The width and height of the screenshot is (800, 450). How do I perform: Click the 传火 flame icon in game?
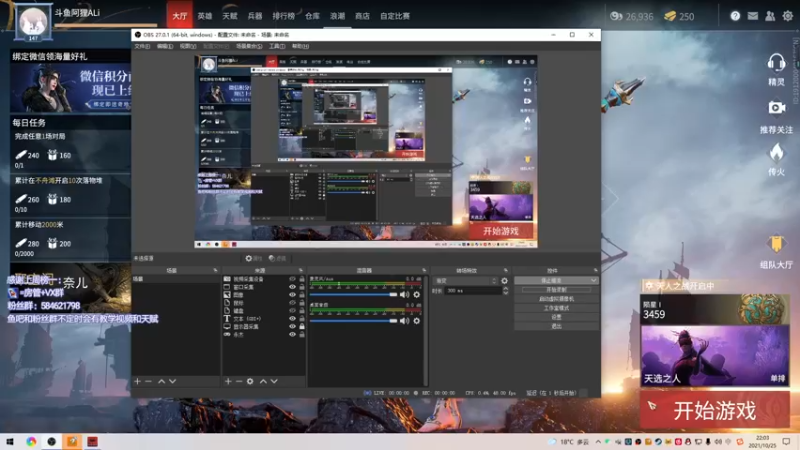tap(777, 153)
